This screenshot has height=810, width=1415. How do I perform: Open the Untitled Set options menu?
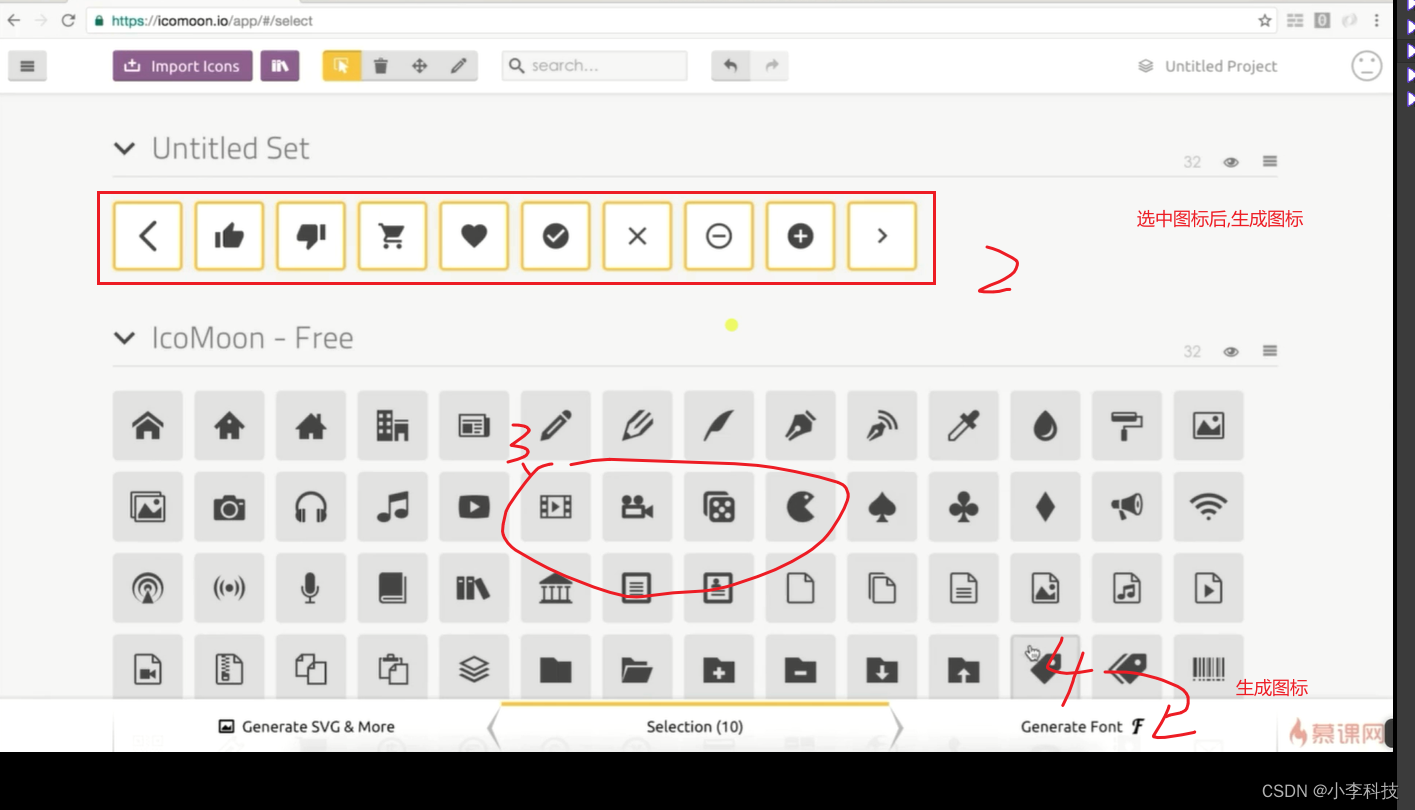point(1269,162)
